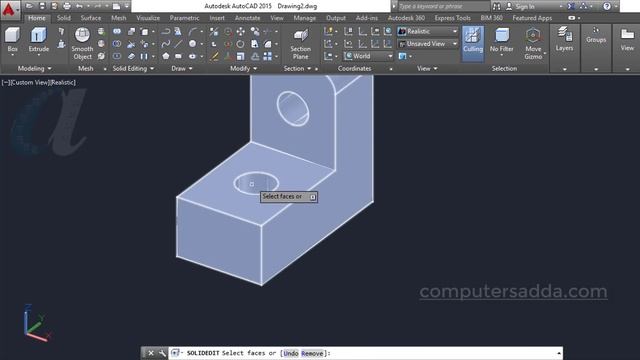Screen dimensions: 640x360
Task: Open the Layers panel button
Action: pyautogui.click(x=564, y=40)
